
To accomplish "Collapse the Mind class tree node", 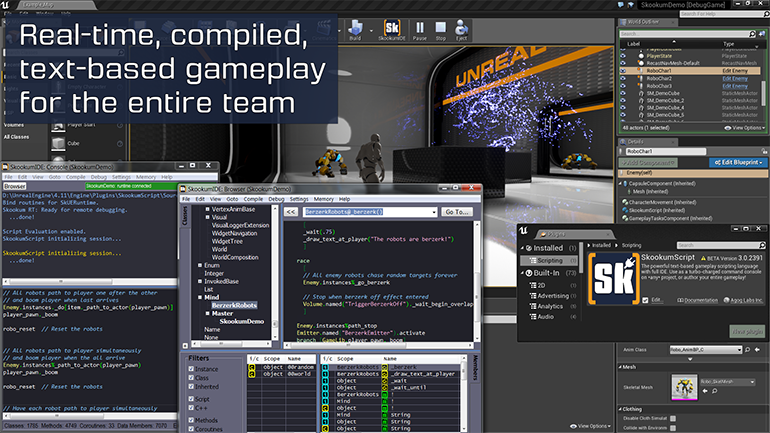I will pos(200,297).
